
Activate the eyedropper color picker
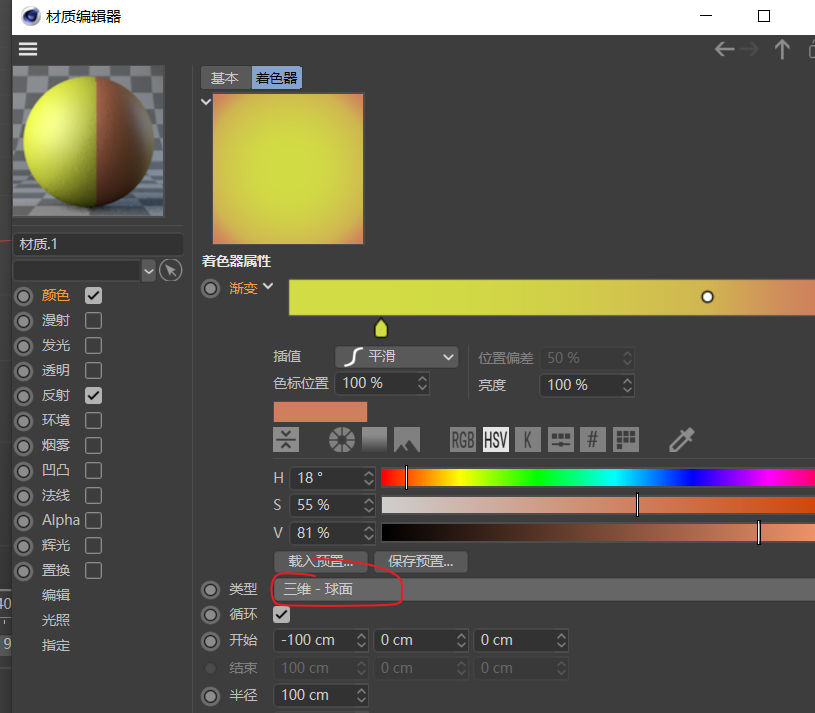682,439
